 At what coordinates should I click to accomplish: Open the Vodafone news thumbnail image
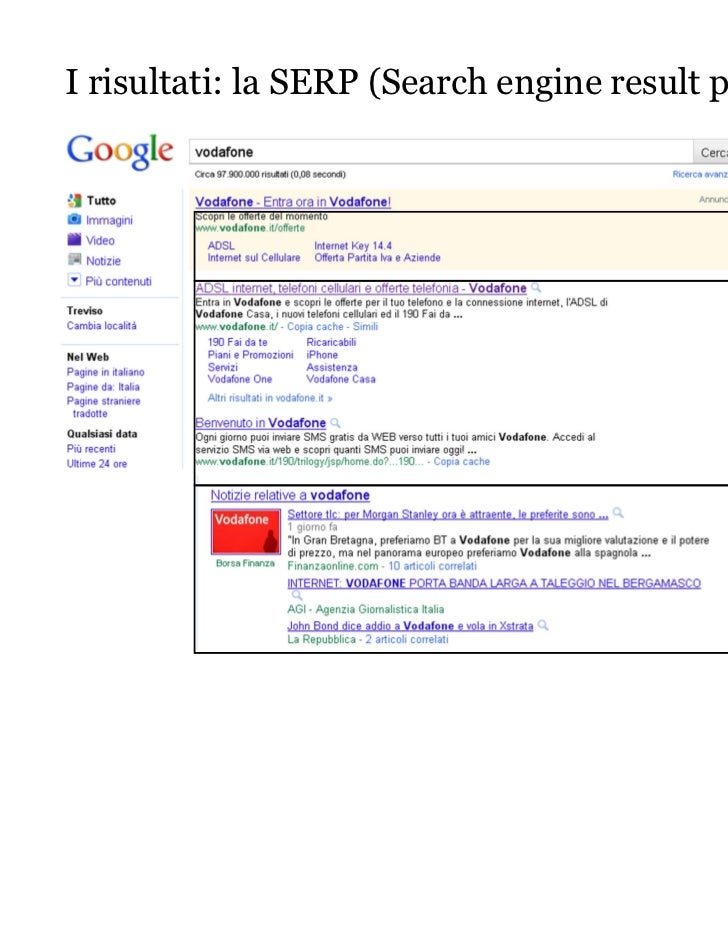[245, 532]
